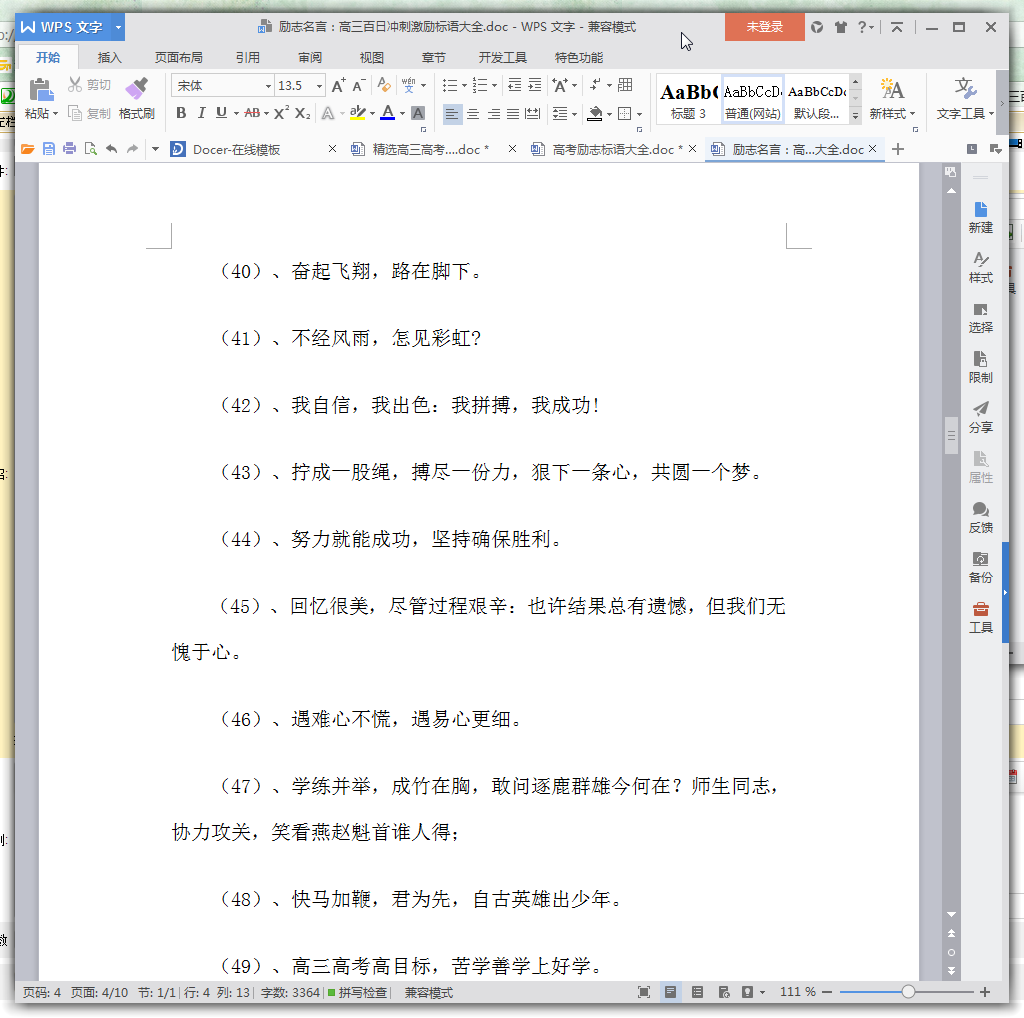The height and width of the screenshot is (1018, 1024).
Task: Toggle italic formatting
Action: (x=201, y=113)
